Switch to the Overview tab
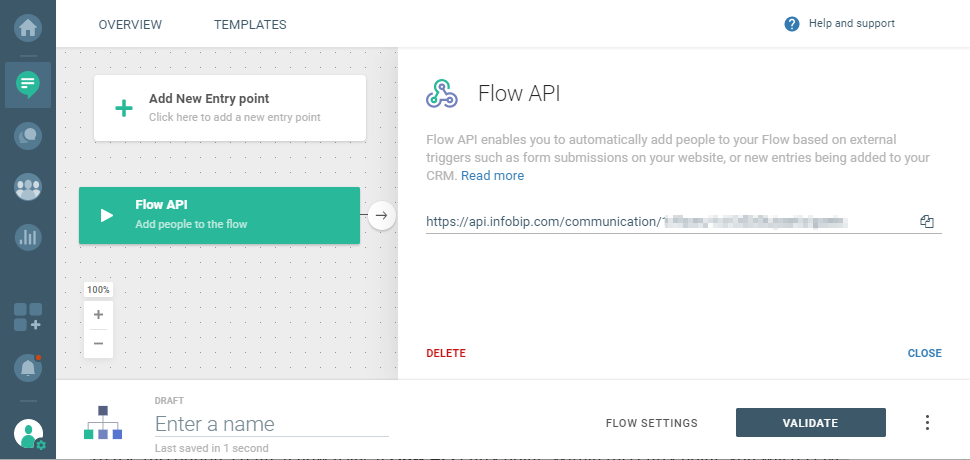The image size is (970, 460). [130, 24]
